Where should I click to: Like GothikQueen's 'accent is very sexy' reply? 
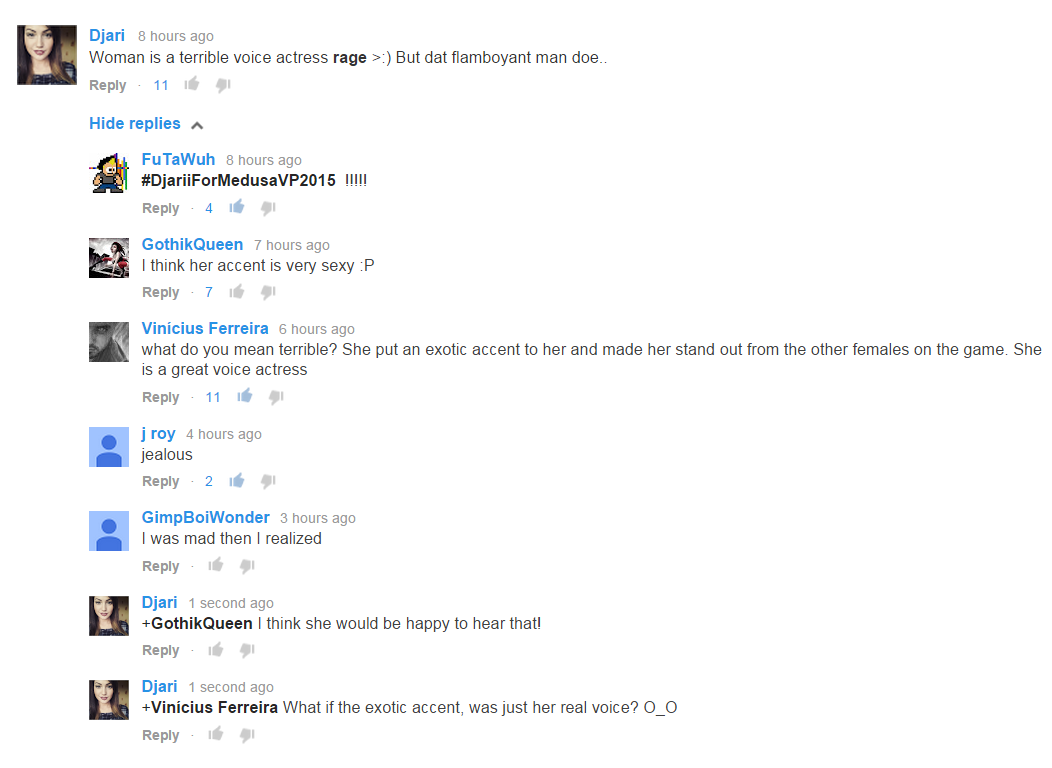237,292
